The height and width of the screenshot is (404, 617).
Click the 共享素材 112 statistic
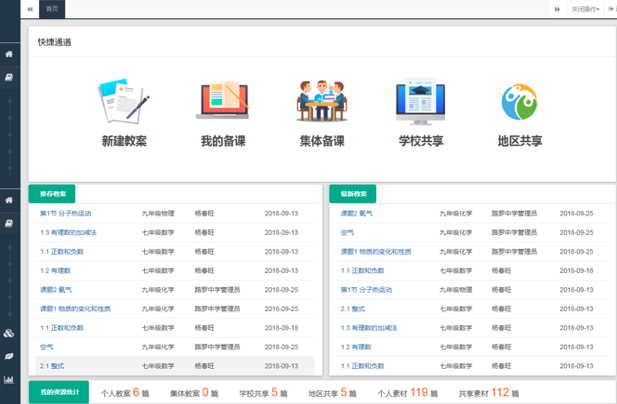[x=484, y=393]
